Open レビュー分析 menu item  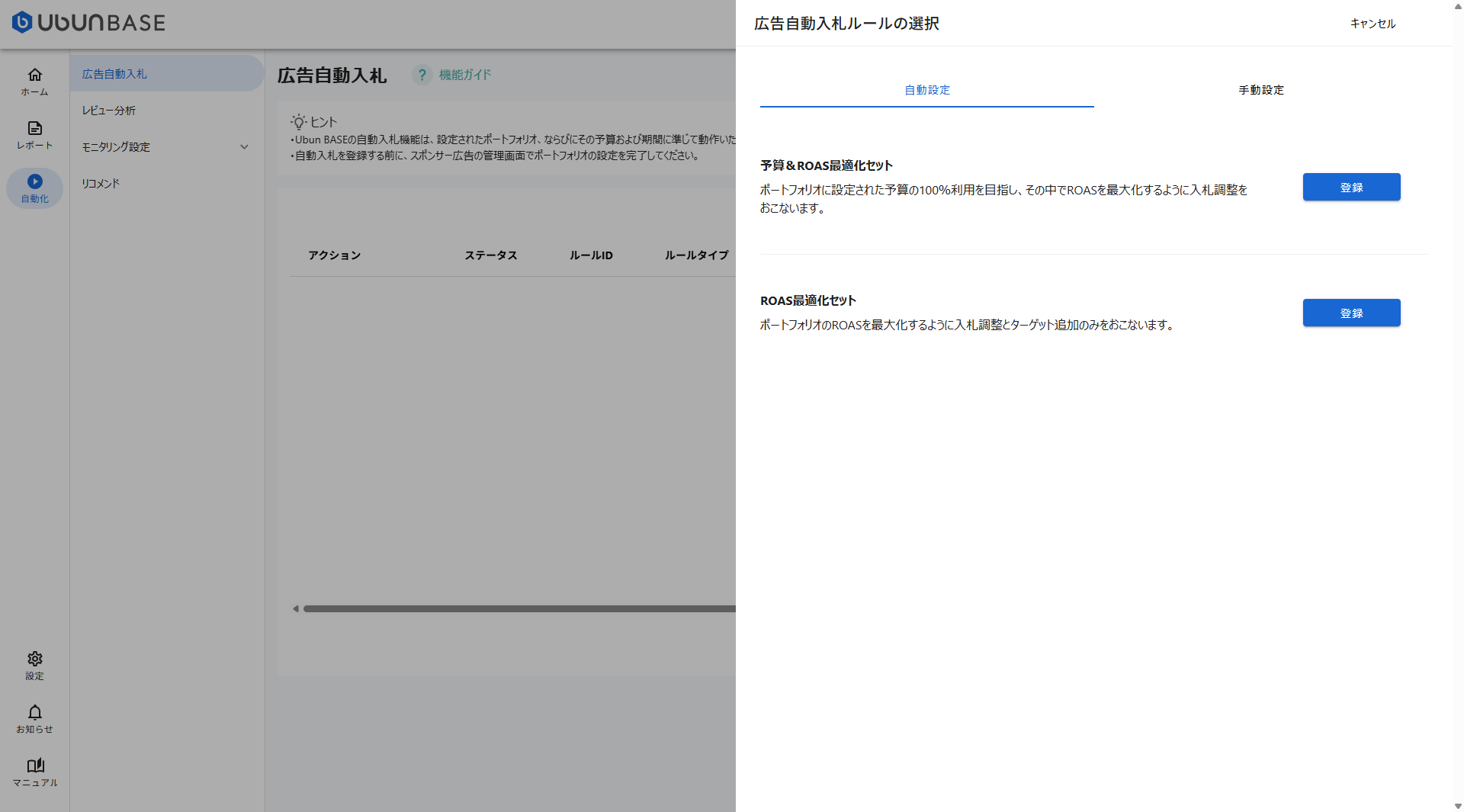[x=109, y=111]
